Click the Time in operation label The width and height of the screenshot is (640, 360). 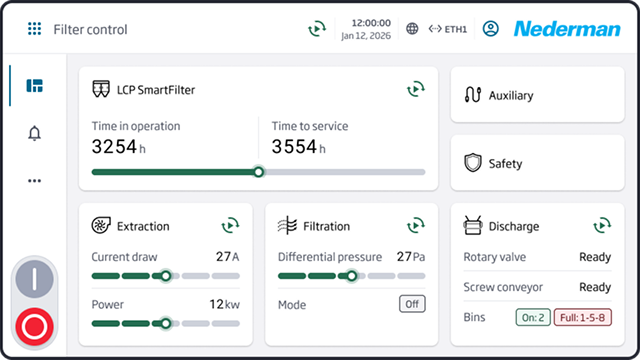tap(136, 126)
